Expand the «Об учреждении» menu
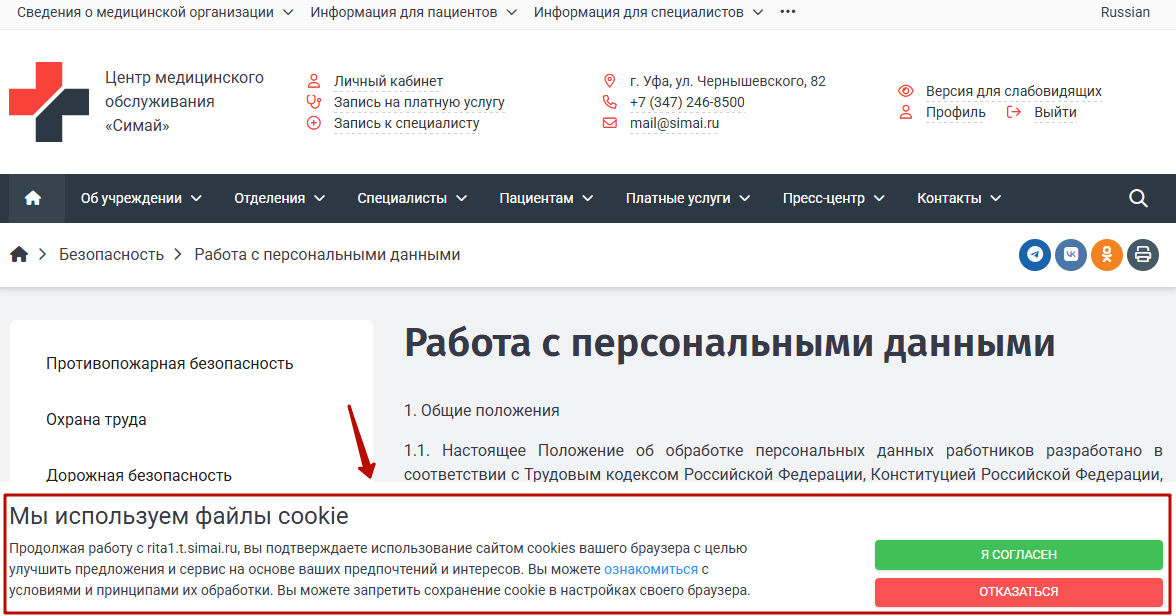The width and height of the screenshot is (1176, 616). pyautogui.click(x=141, y=198)
